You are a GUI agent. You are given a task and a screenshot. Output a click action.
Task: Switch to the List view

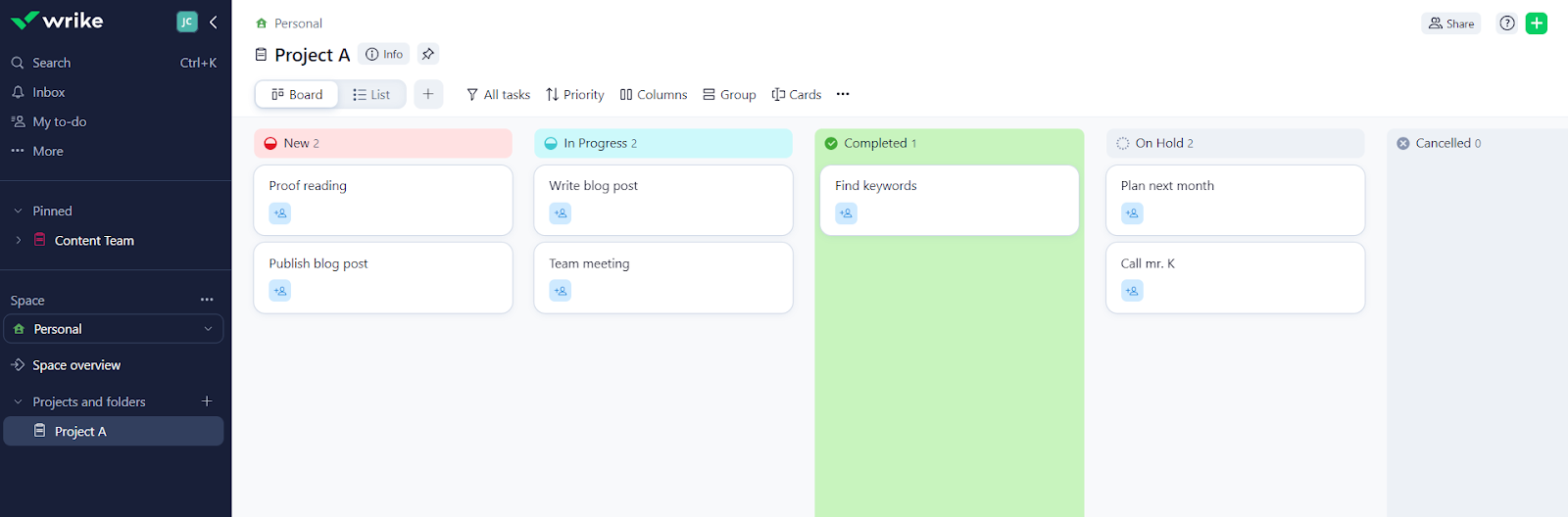coord(371,94)
